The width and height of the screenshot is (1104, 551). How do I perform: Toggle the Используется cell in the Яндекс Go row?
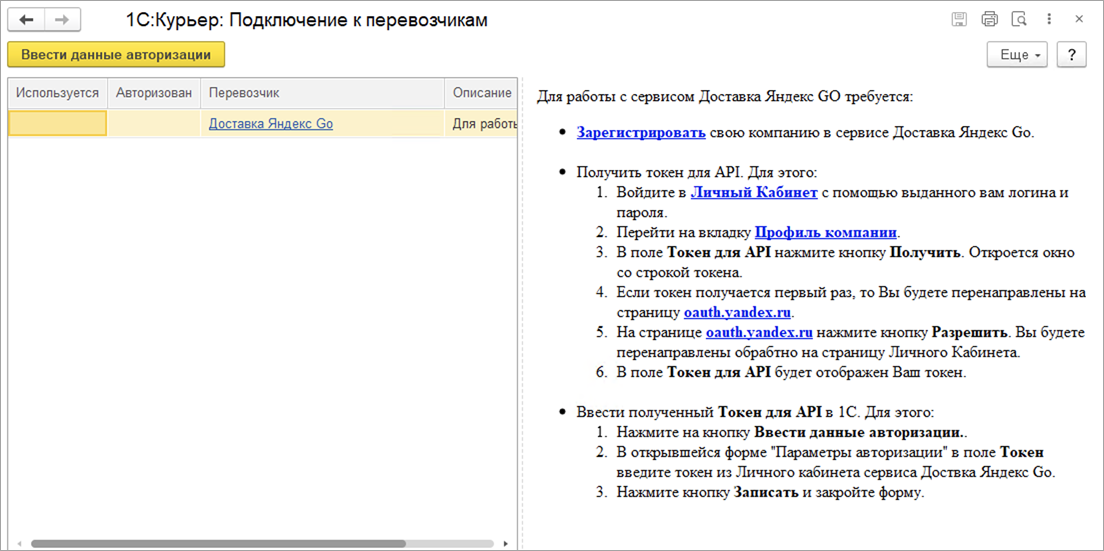[58, 123]
